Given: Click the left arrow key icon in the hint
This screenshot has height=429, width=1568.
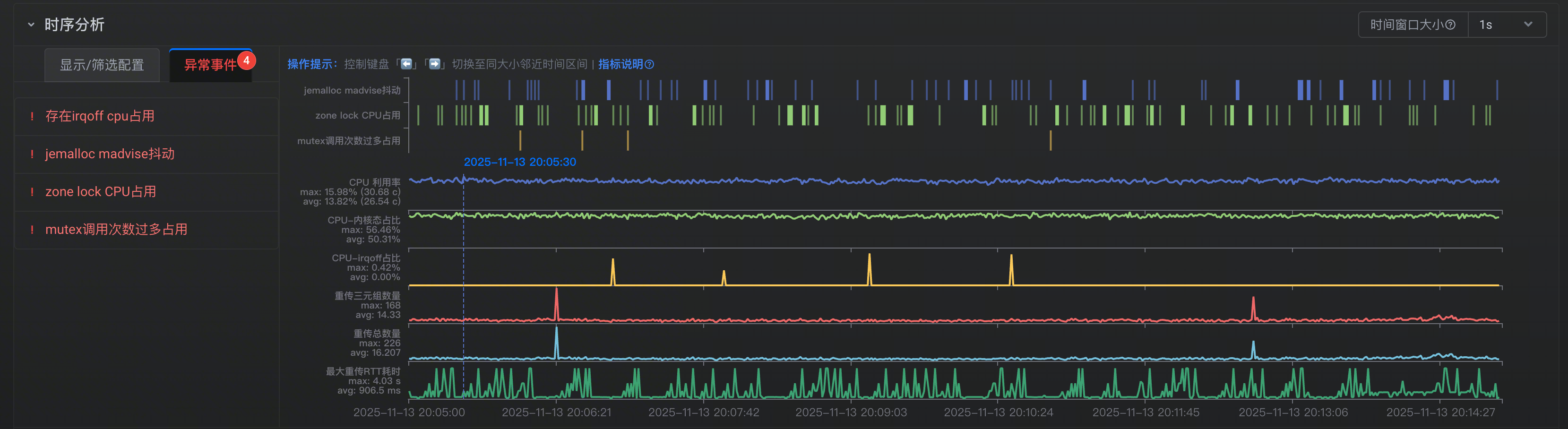Looking at the screenshot, I should pos(406,64).
